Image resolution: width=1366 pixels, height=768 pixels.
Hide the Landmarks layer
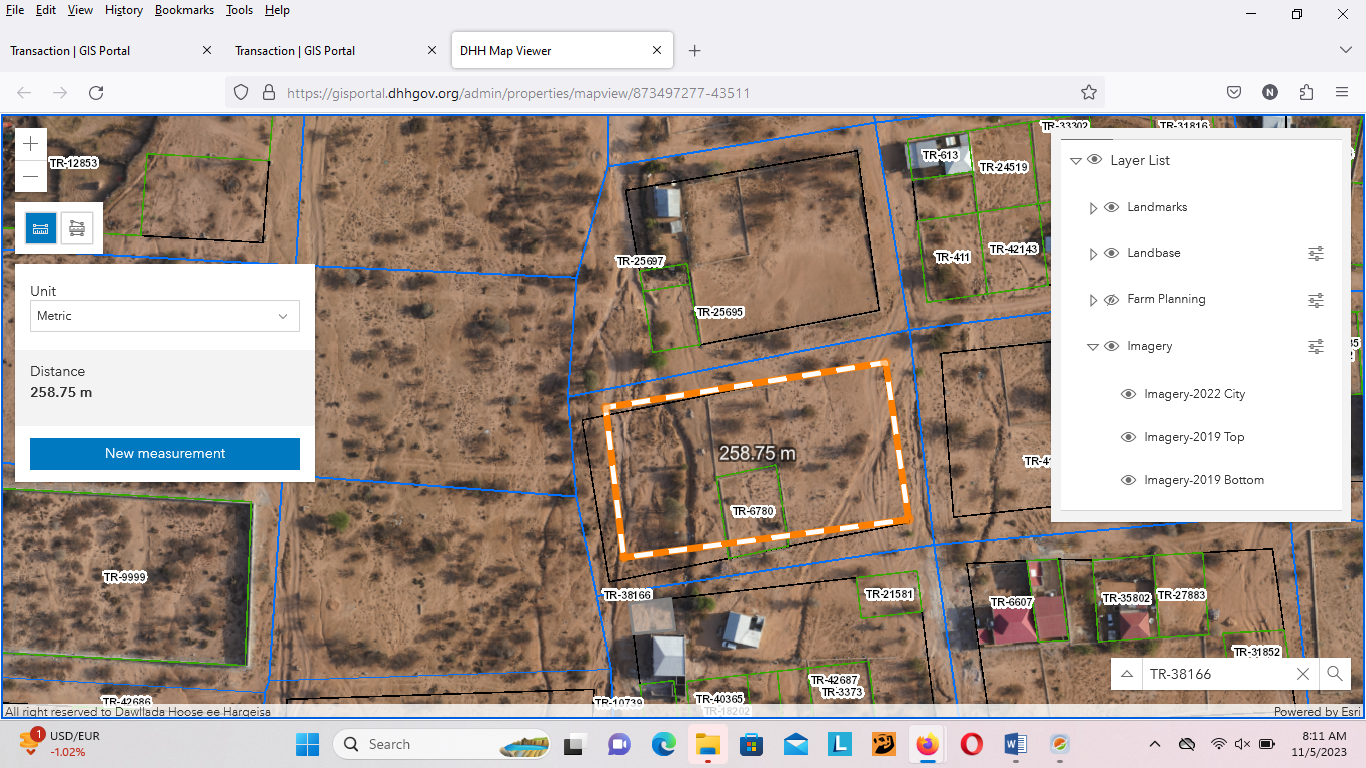(1111, 207)
